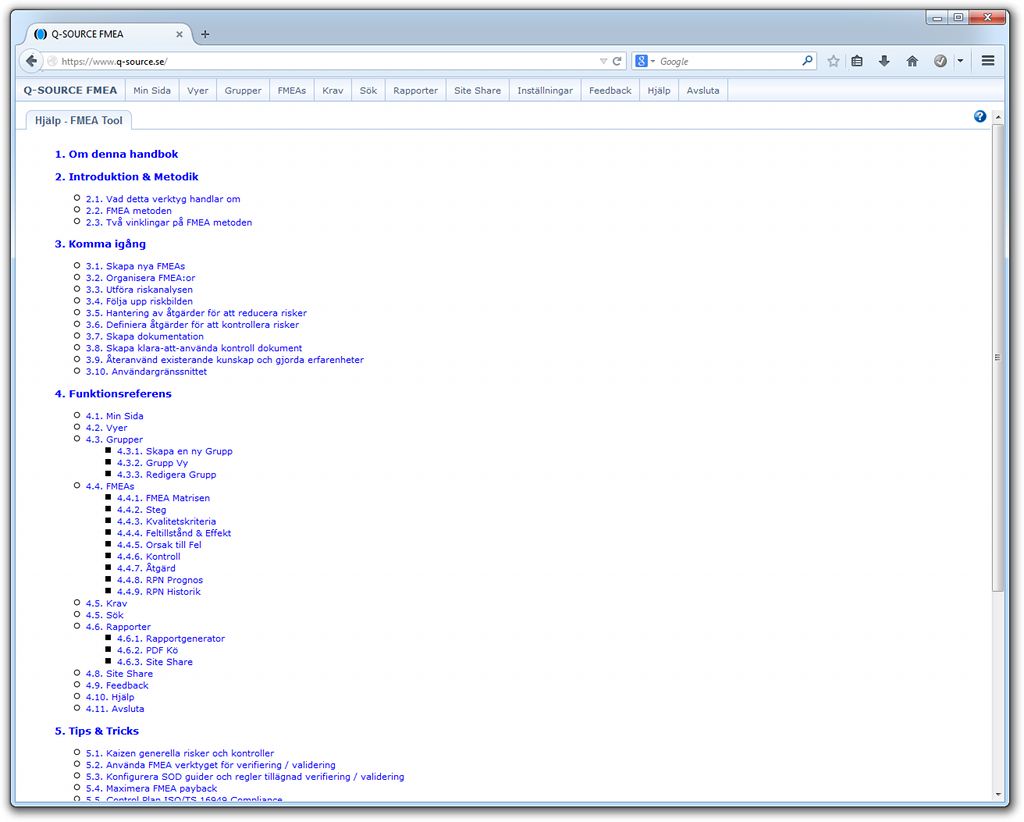Open the Site Share menu

pyautogui.click(x=477, y=90)
